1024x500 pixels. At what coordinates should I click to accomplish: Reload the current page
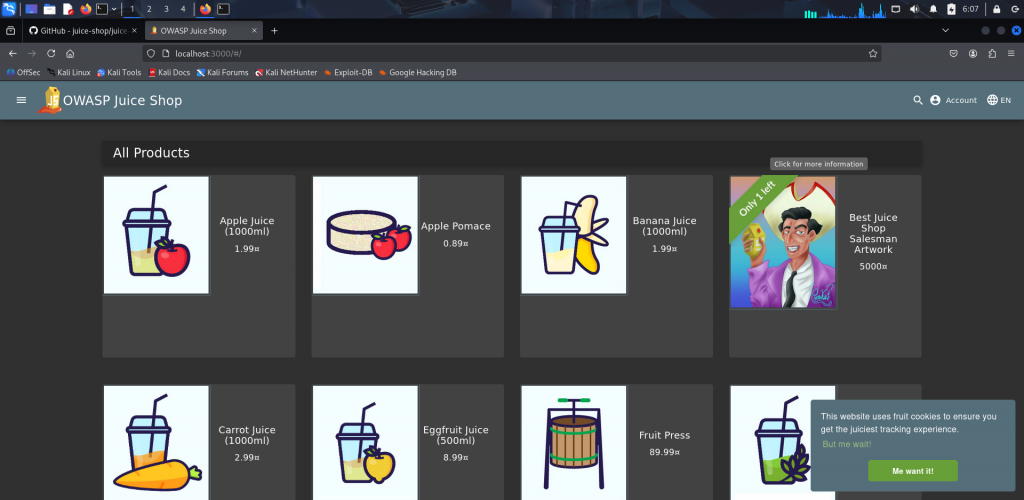click(x=51, y=54)
